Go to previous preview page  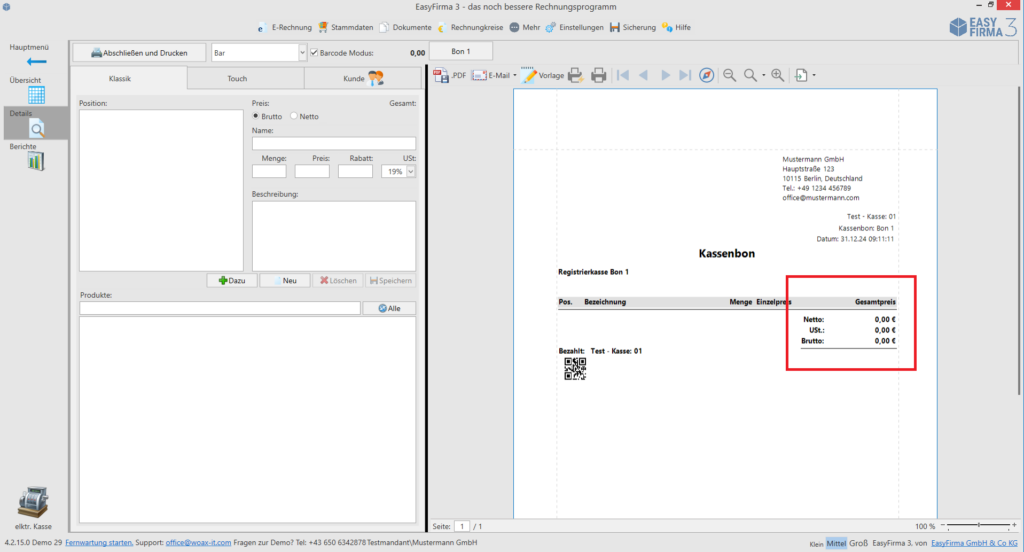643,76
